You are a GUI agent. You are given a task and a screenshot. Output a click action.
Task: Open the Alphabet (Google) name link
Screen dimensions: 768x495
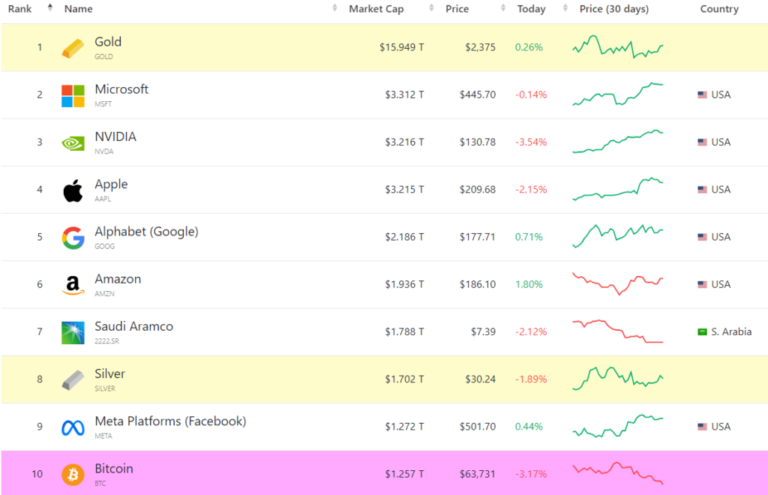[x=146, y=231]
